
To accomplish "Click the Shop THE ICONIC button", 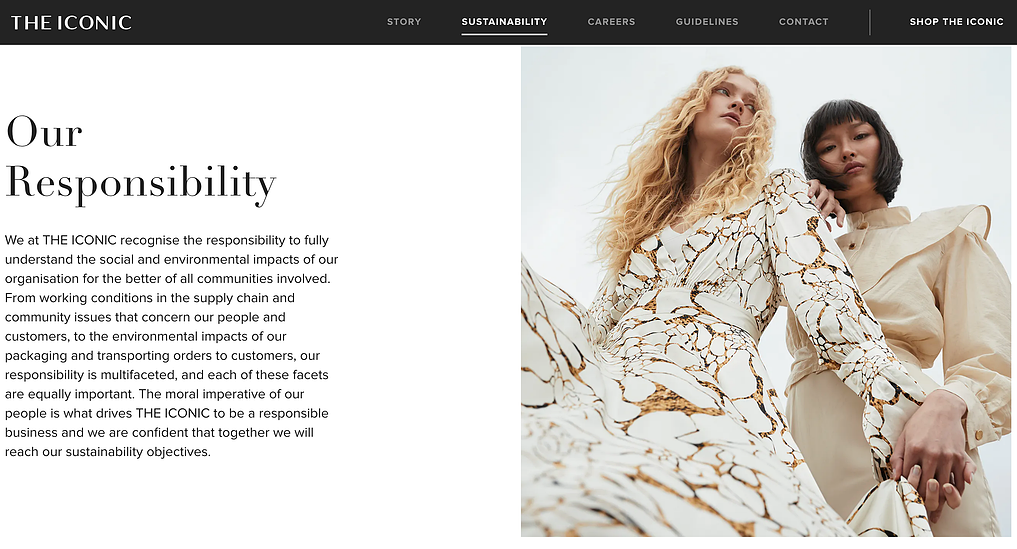I will 956,21.
